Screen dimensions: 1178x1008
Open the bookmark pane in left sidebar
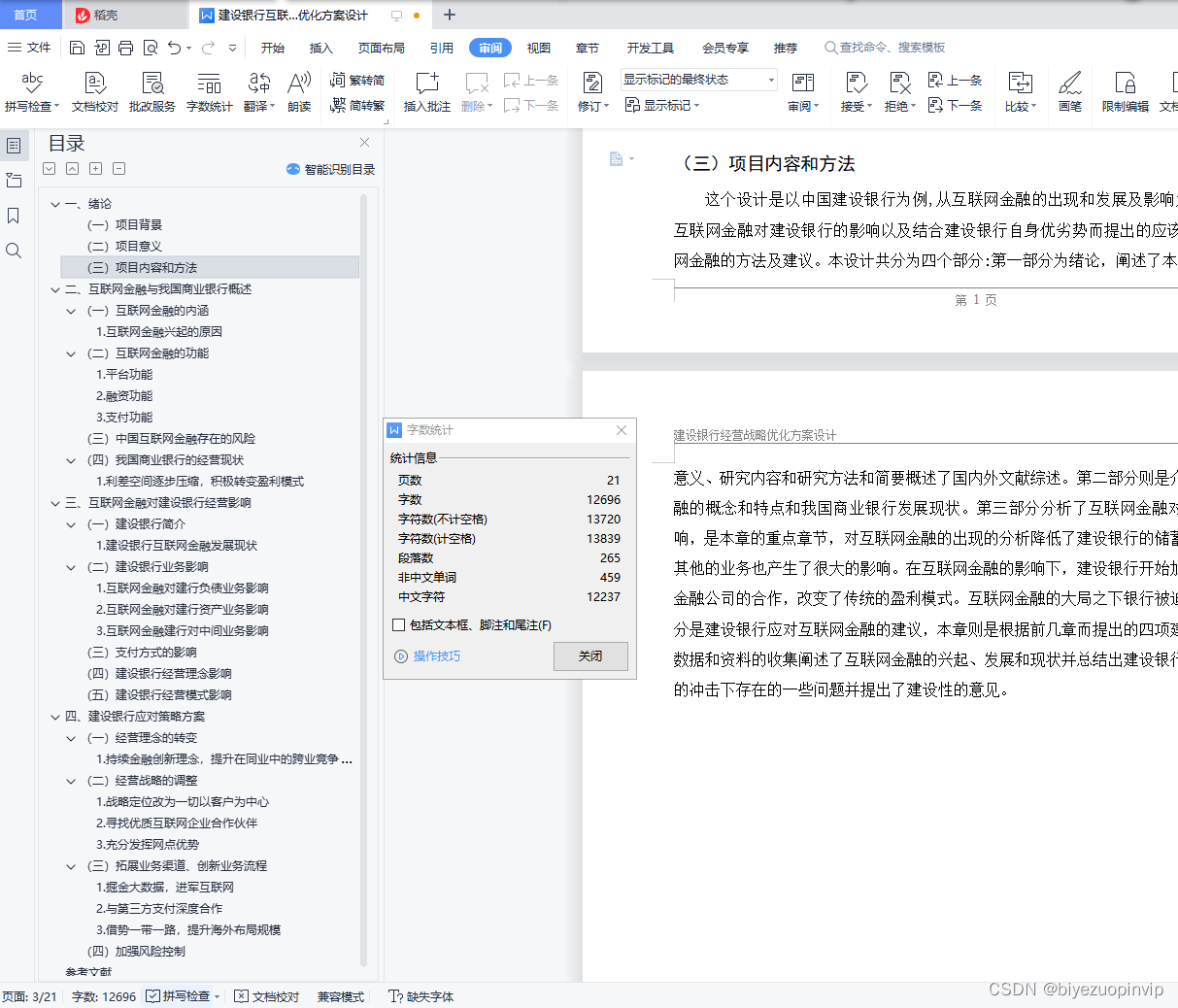click(14, 216)
